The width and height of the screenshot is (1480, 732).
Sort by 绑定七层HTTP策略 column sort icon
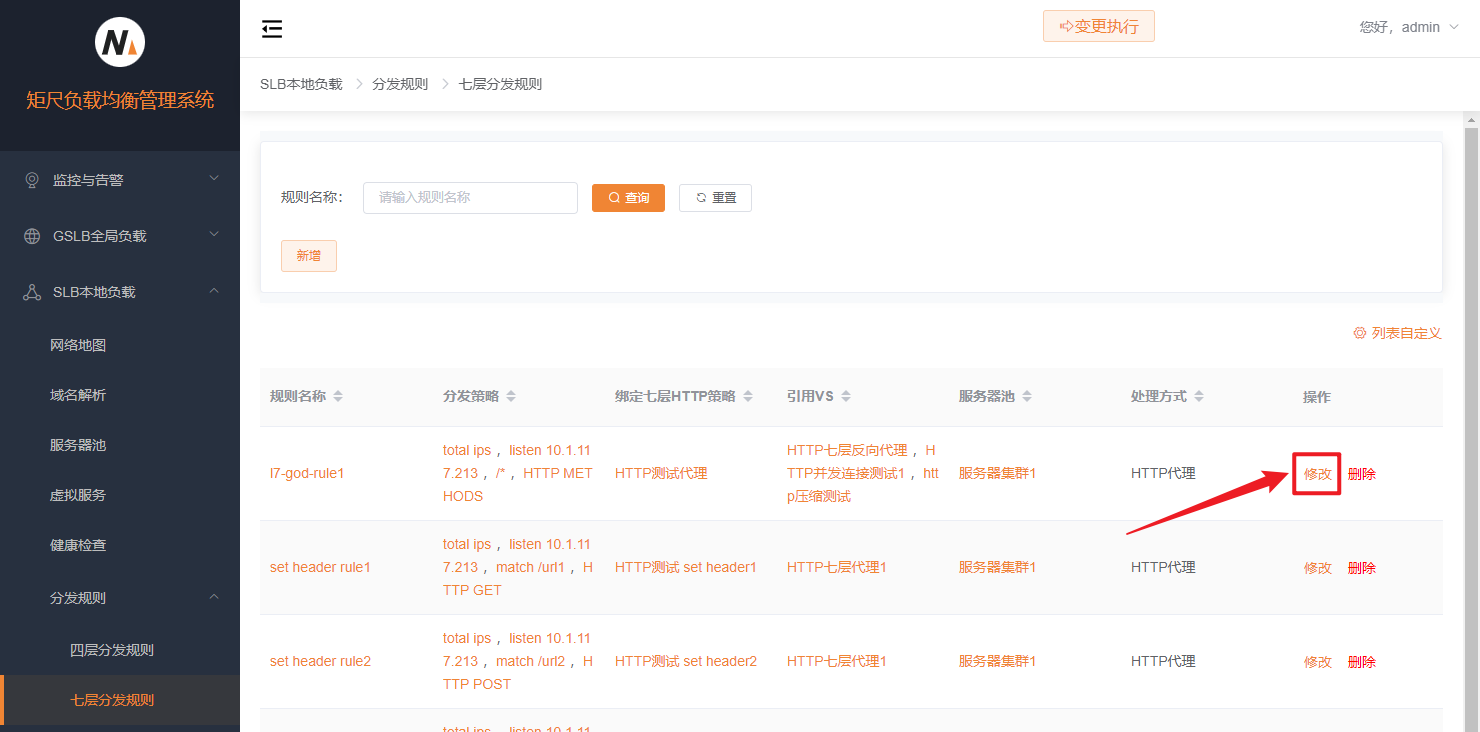(x=748, y=397)
